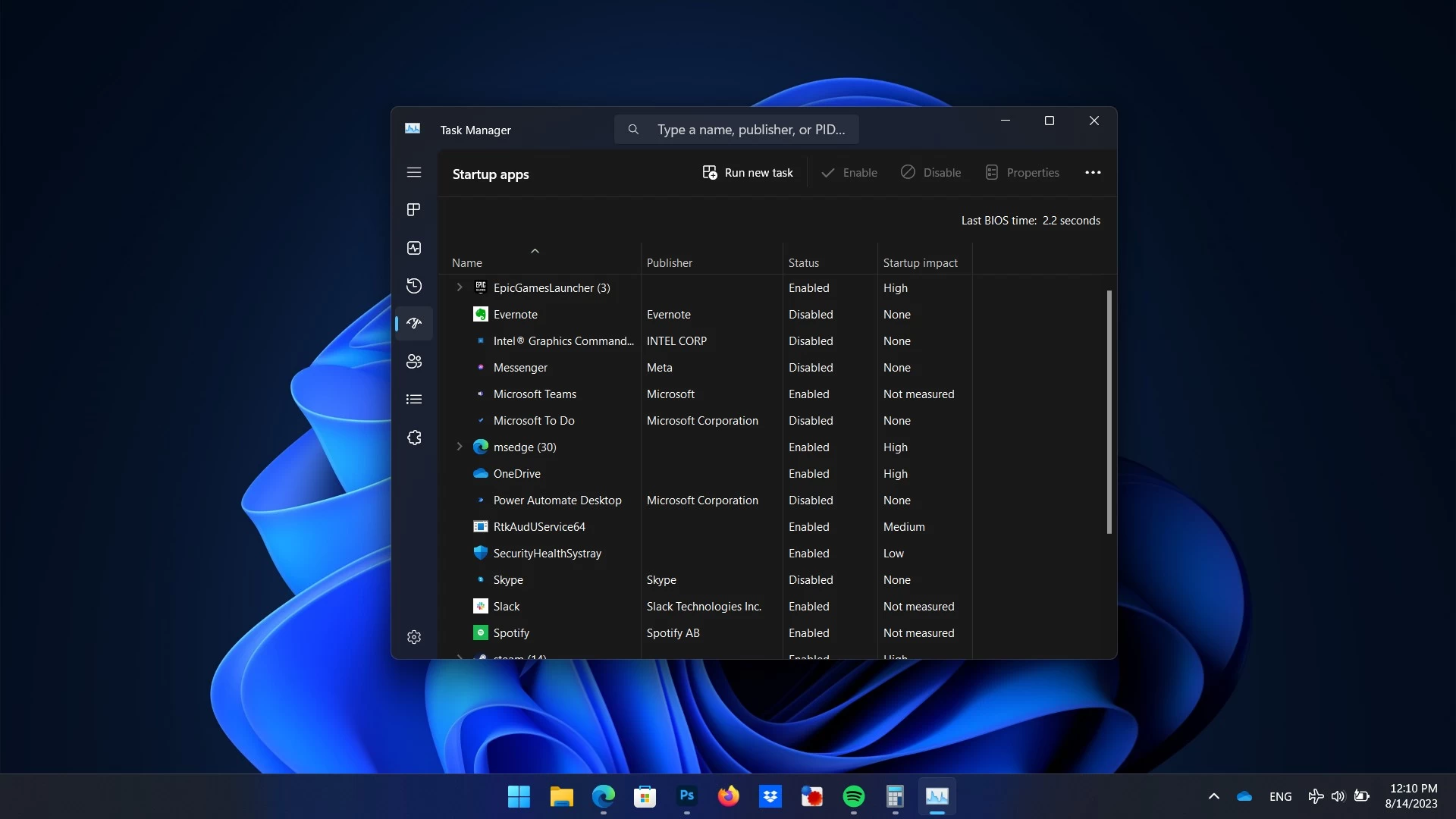Expand the EpicGamesLauncher (3) group
Screen dimensions: 1456x819
(x=460, y=287)
